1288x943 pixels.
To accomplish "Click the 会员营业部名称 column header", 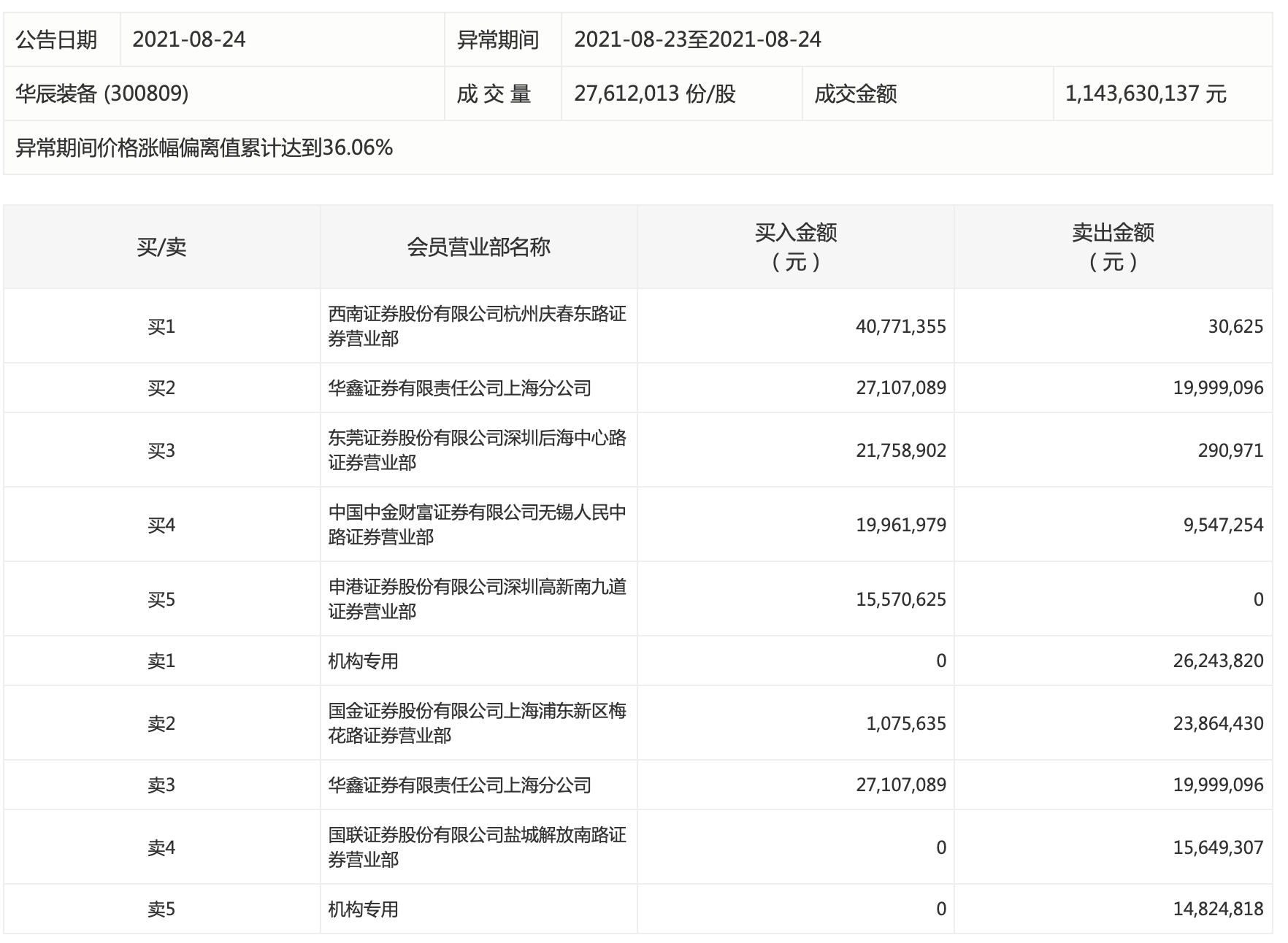I will 478,247.
